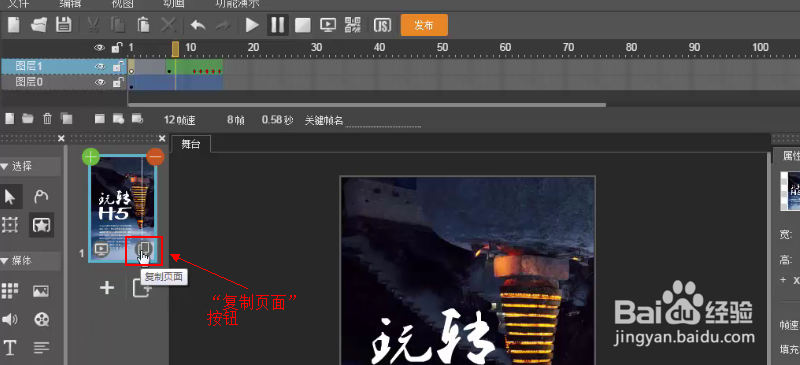Click the frame icon with a solid dot below timeline

click(118, 119)
